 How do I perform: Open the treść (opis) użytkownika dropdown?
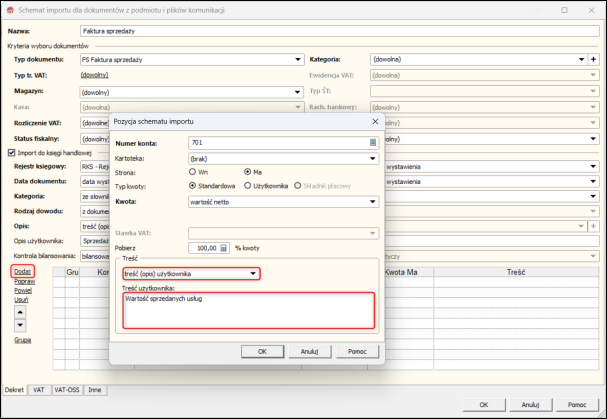(x=253, y=274)
